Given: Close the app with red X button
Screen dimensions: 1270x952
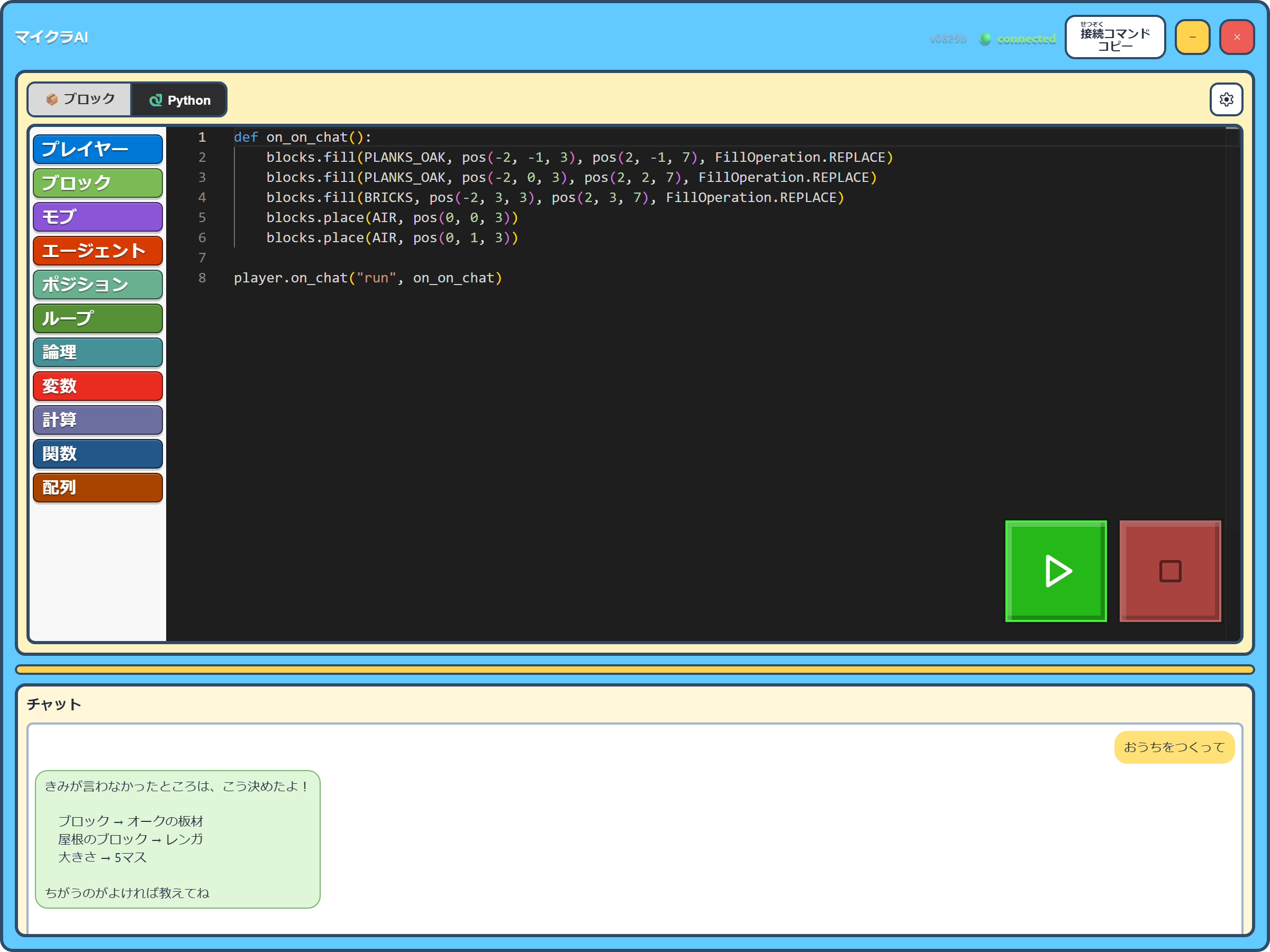Looking at the screenshot, I should 1237,38.
